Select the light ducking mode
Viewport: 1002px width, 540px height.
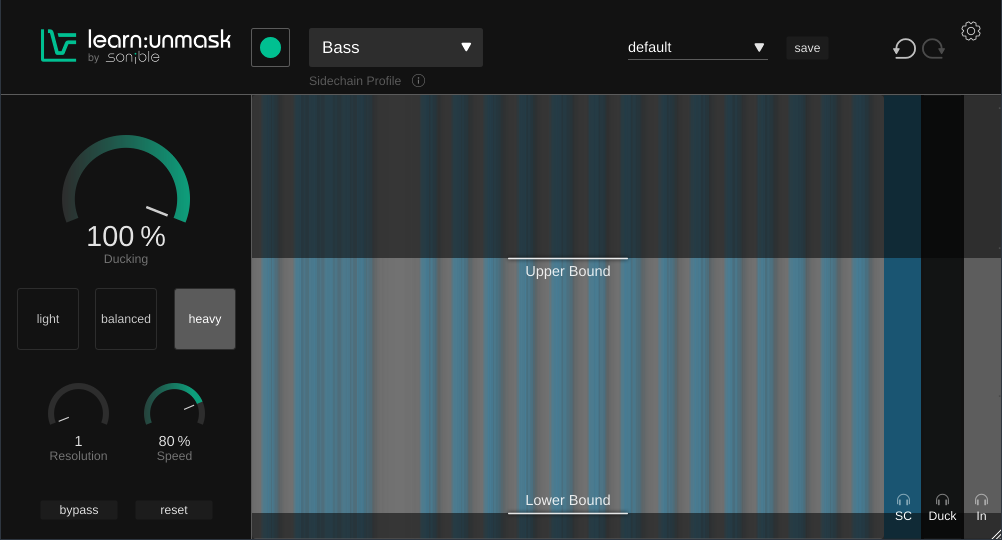[48, 319]
